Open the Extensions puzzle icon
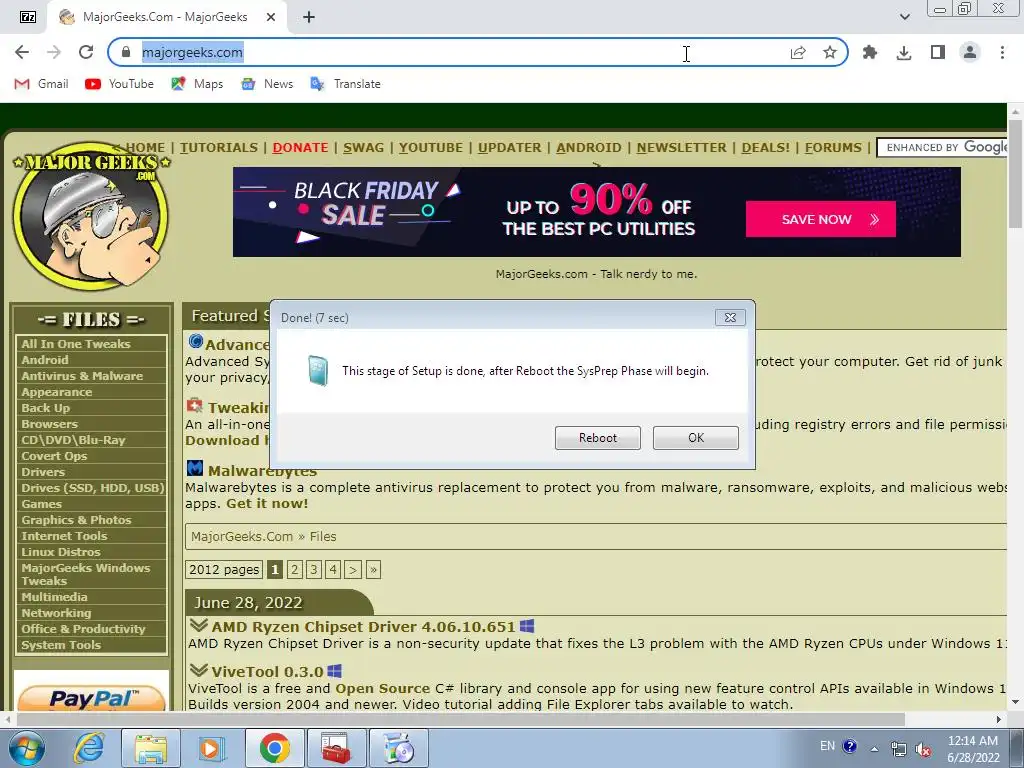Image resolution: width=1024 pixels, height=768 pixels. (870, 52)
